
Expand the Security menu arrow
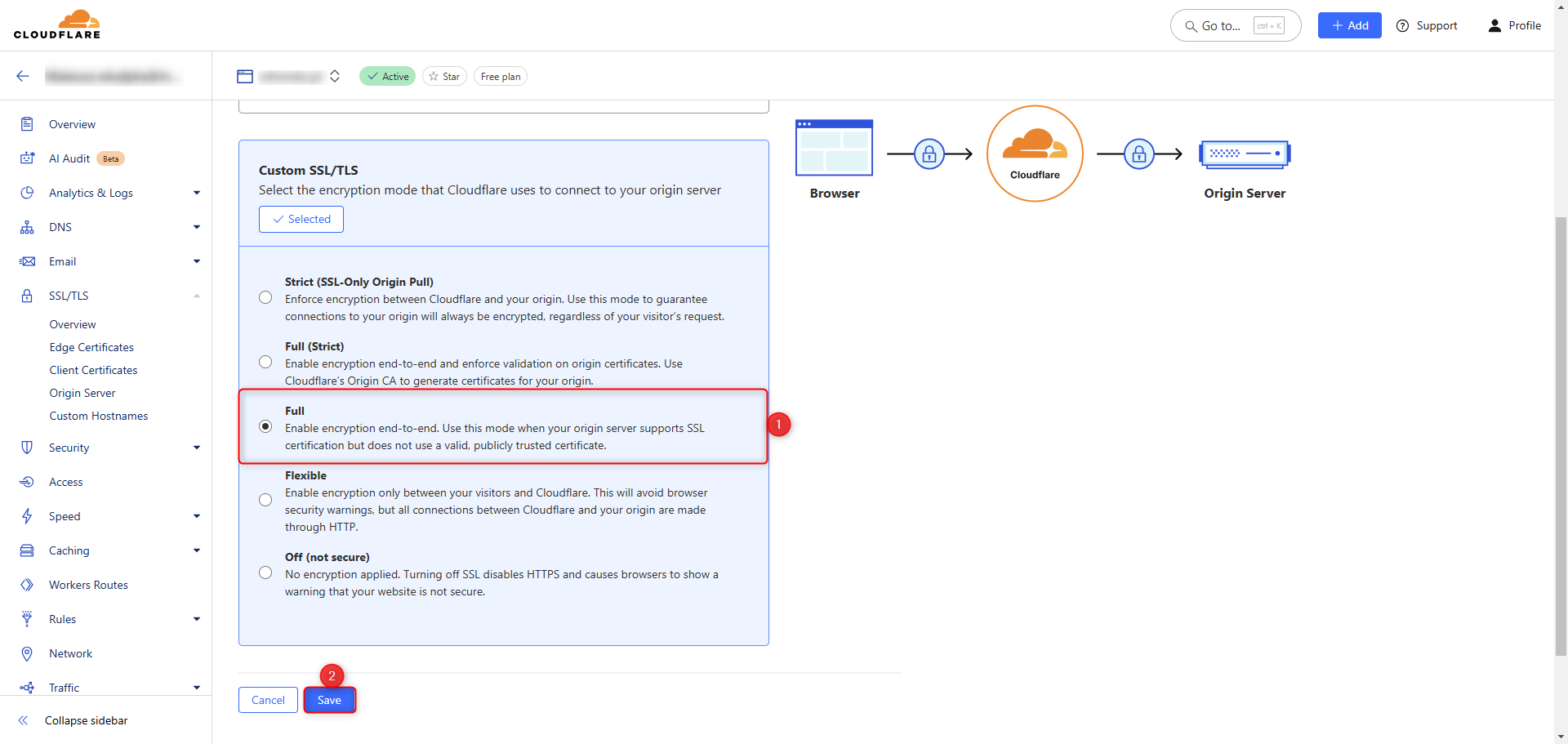[197, 448]
